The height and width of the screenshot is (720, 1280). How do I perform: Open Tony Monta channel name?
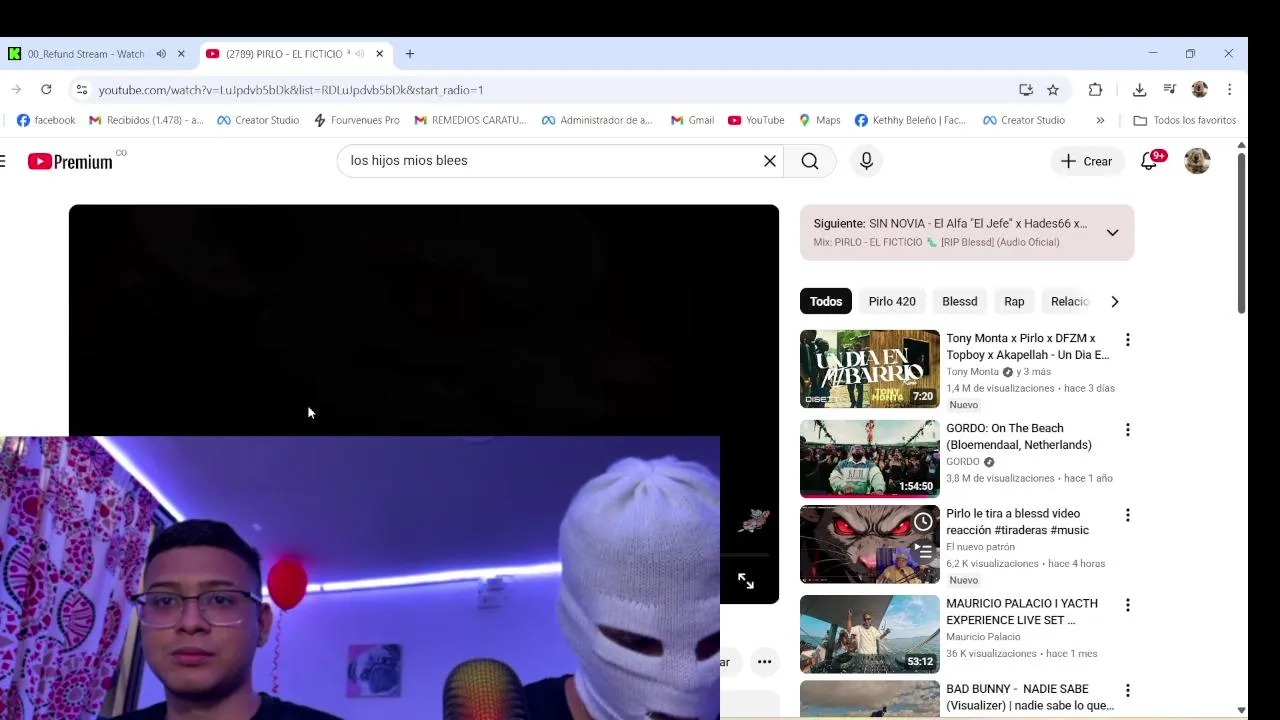pos(972,372)
